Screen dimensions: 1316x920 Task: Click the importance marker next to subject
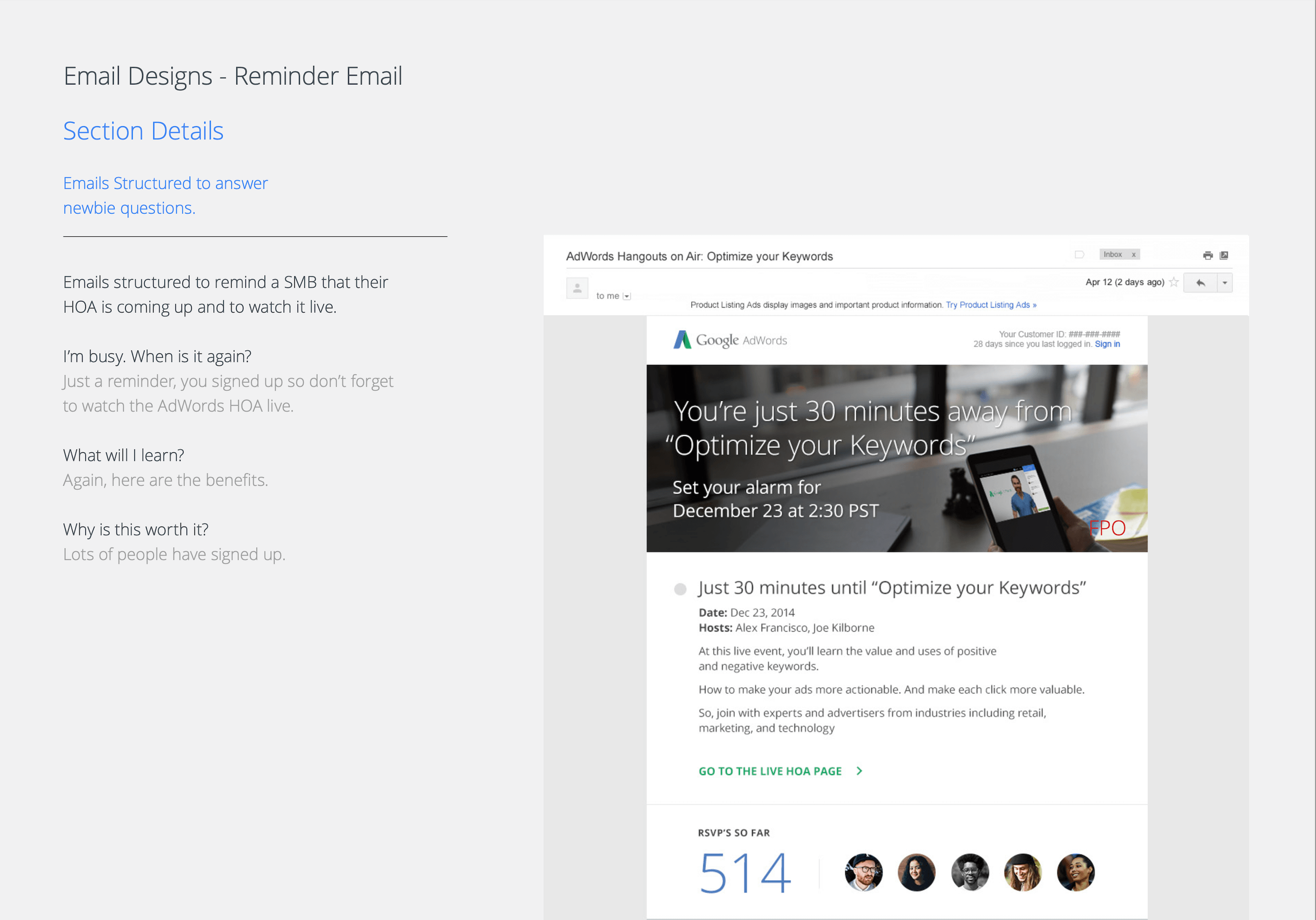point(1079,255)
